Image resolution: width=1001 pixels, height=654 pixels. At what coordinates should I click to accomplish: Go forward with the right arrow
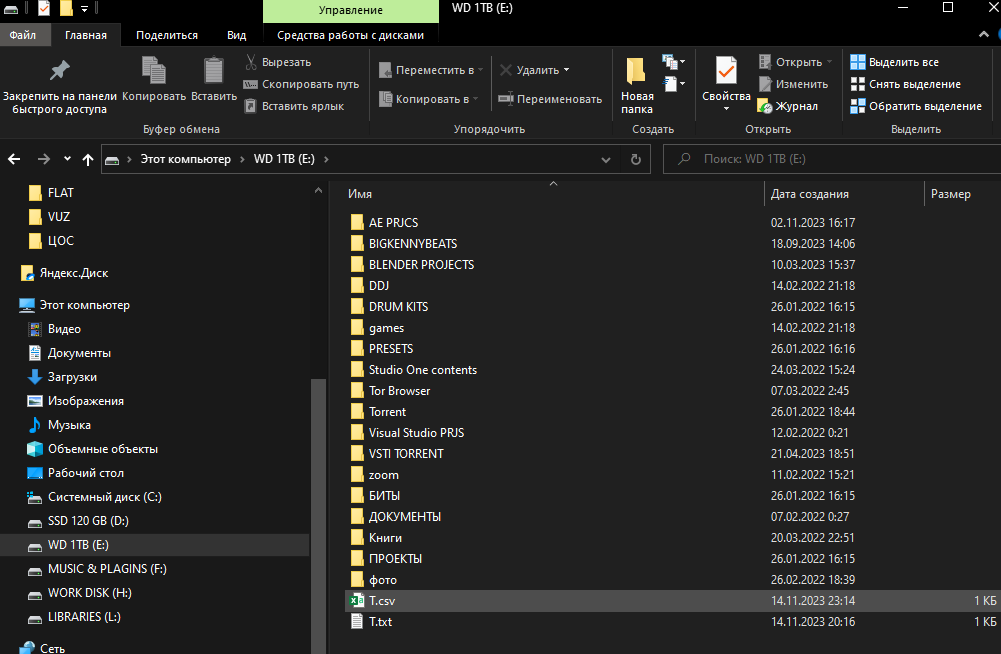point(43,159)
